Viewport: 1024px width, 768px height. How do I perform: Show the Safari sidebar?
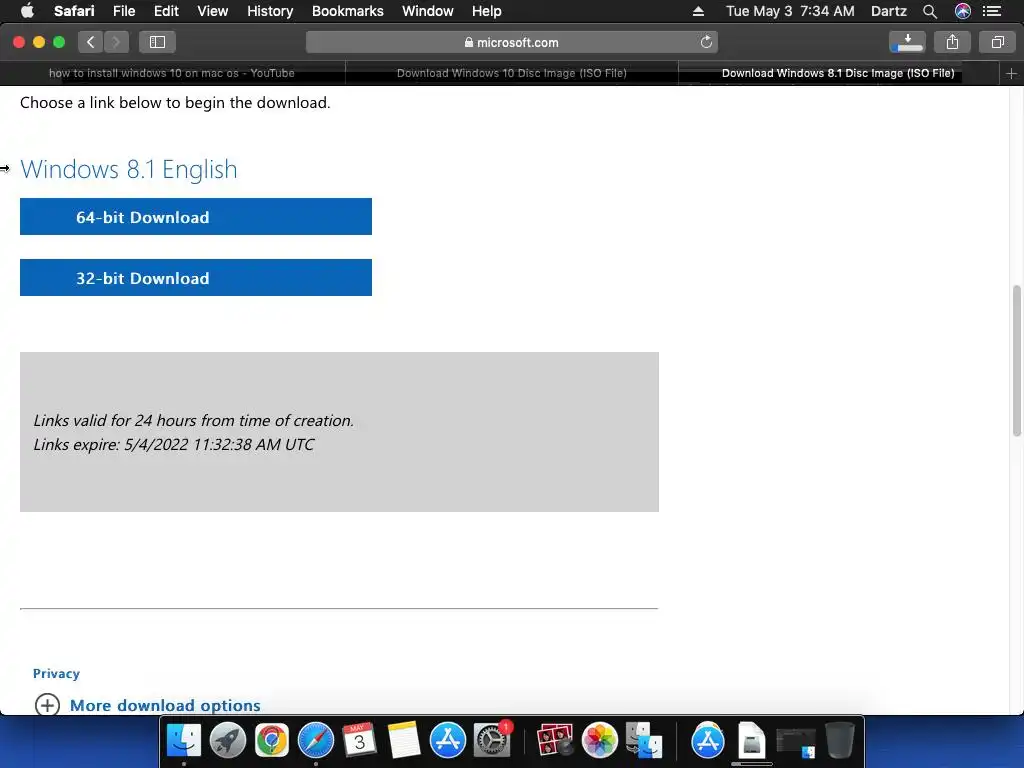157,42
